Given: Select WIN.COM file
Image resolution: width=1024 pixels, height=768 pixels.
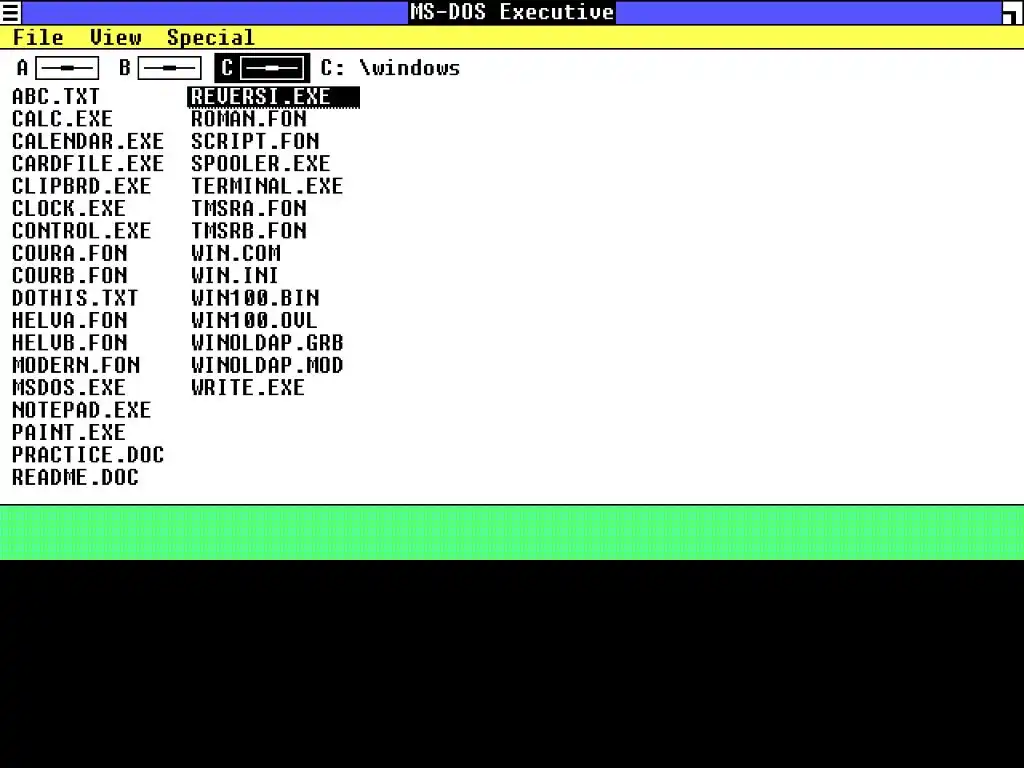Looking at the screenshot, I should coord(236,253).
